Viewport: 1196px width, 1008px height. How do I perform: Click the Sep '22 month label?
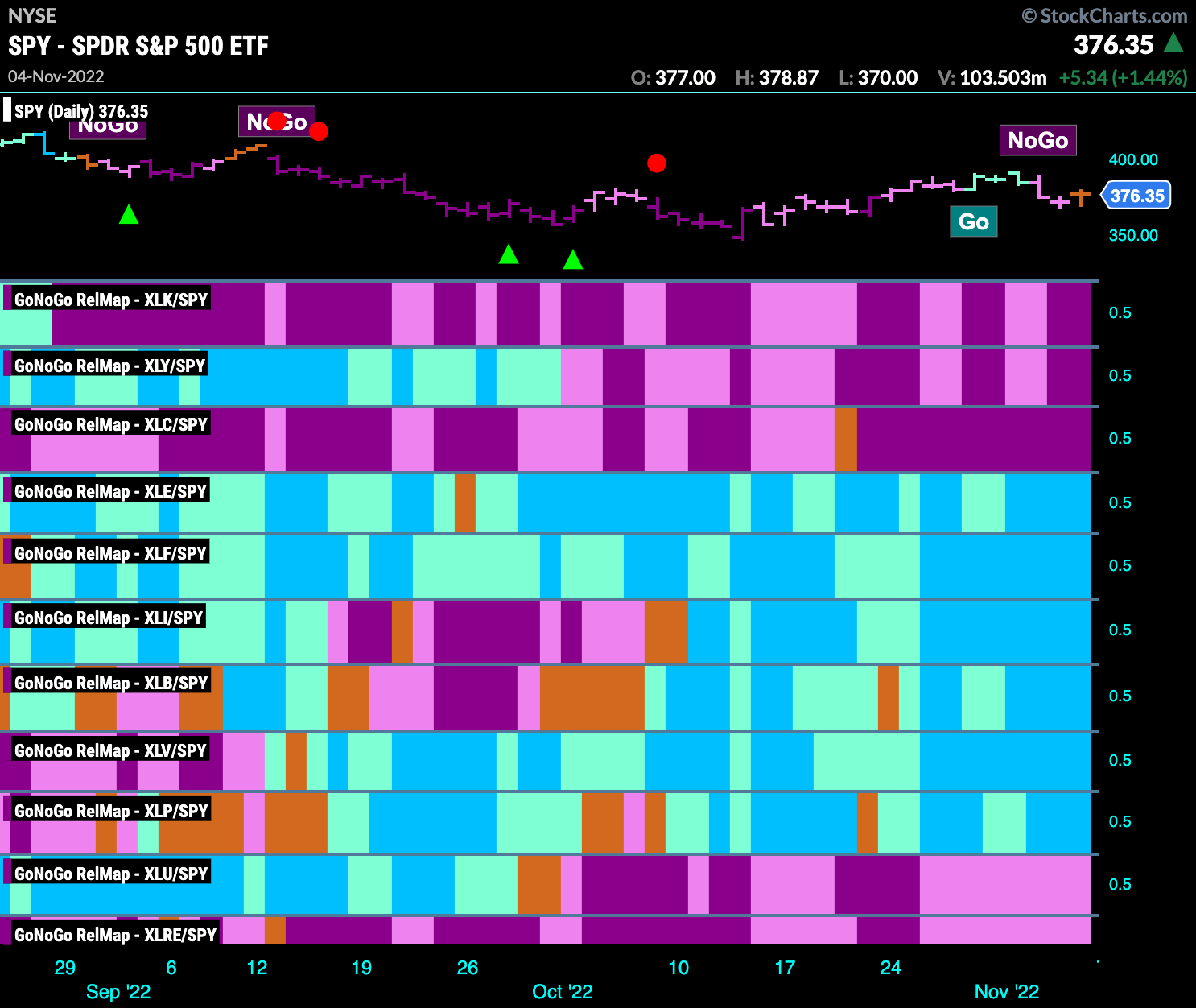point(118,992)
